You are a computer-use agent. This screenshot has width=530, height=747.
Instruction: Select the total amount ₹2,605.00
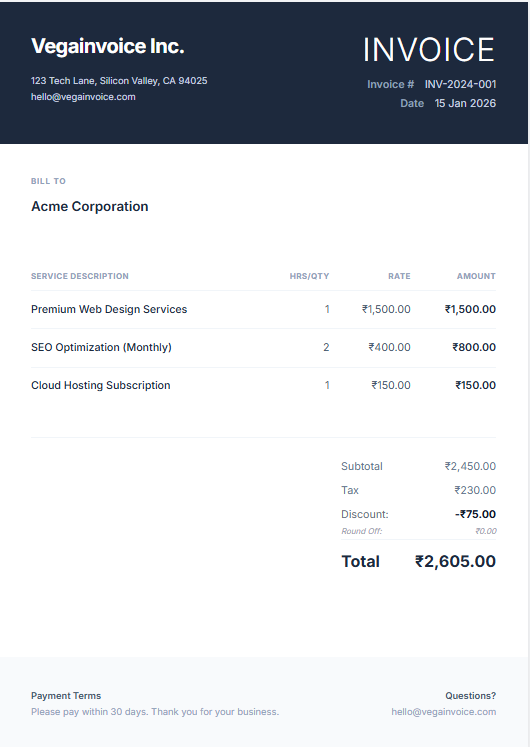click(x=455, y=562)
